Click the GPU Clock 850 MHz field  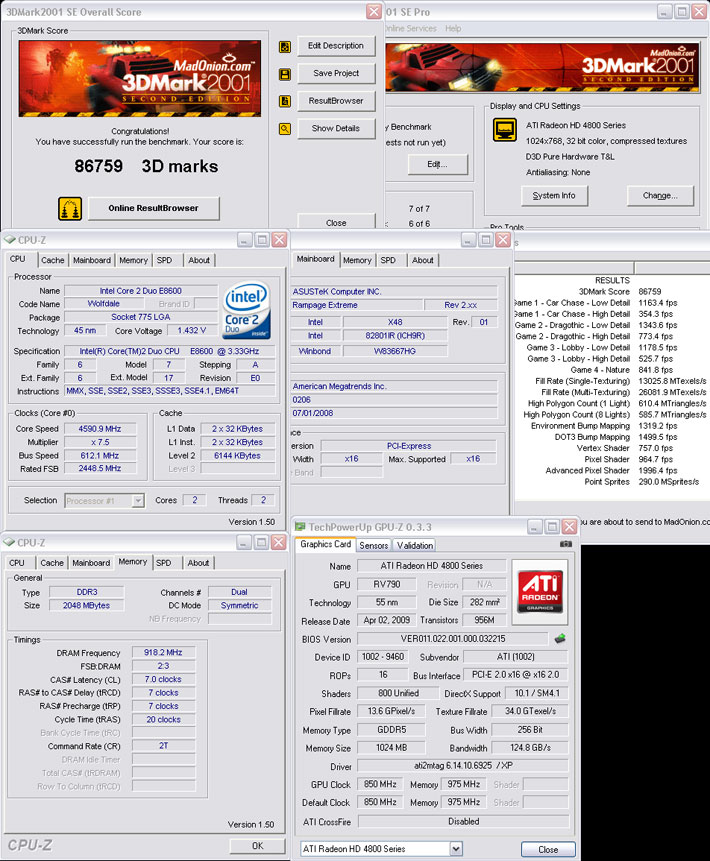[380, 784]
